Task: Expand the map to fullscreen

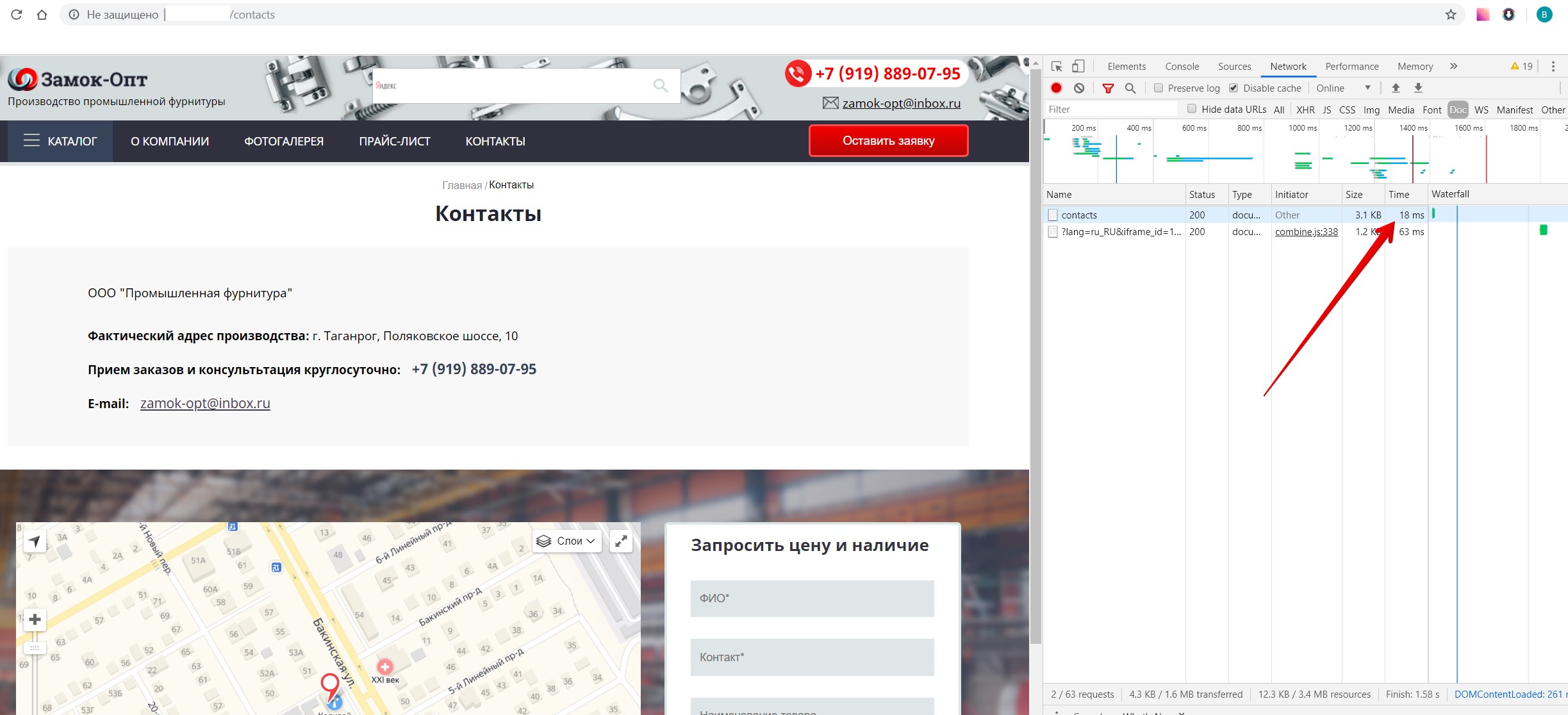Action: pos(621,541)
